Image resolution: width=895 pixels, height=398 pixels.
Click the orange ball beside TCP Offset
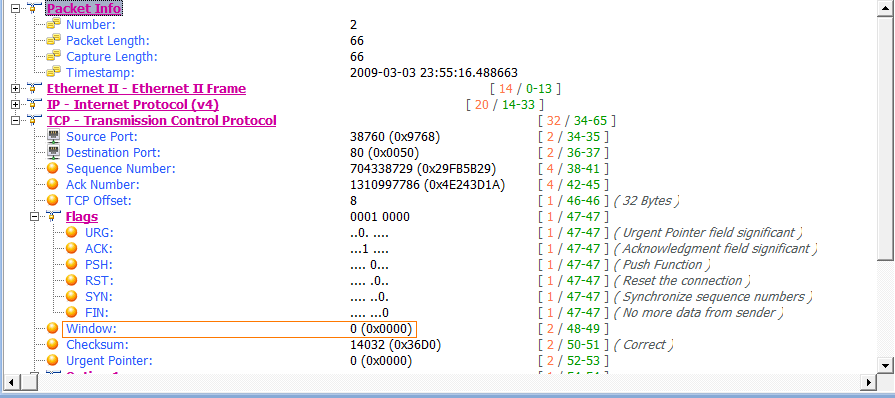pyautogui.click(x=53, y=200)
